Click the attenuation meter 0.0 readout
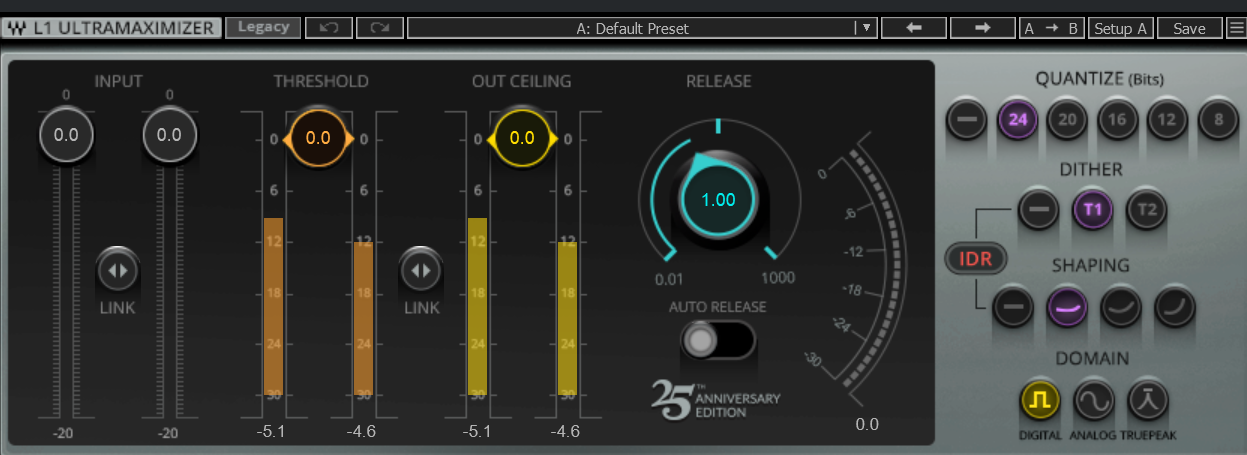The height and width of the screenshot is (455, 1247). click(x=867, y=424)
